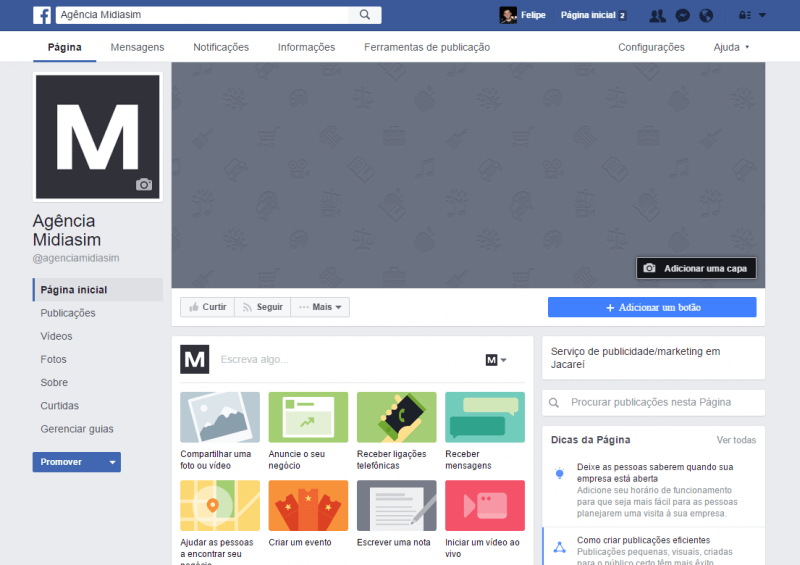The width and height of the screenshot is (800, 565).
Task: Open the Notificações tab
Action: click(221, 47)
